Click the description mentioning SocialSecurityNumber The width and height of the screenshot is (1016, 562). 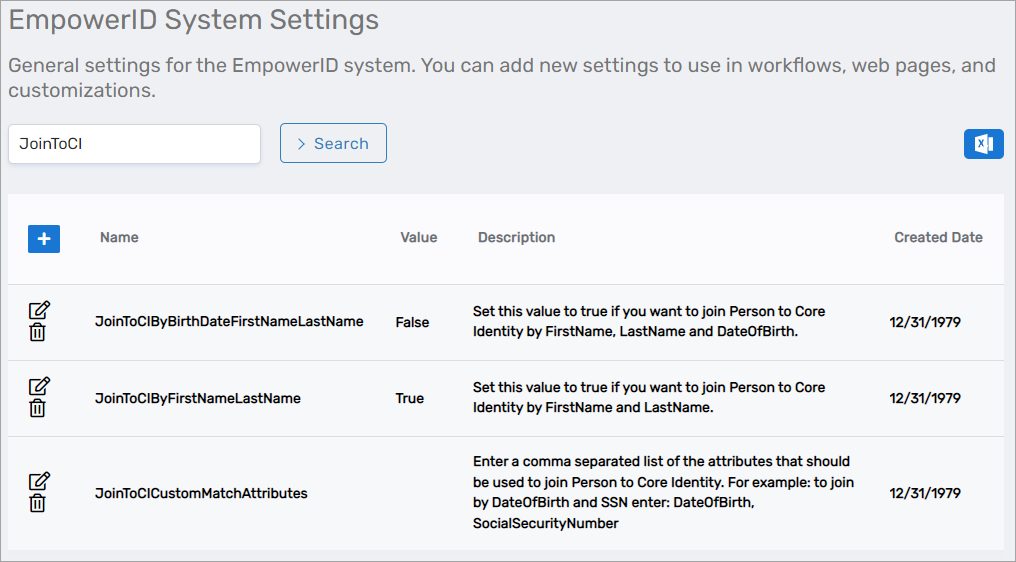click(660, 492)
